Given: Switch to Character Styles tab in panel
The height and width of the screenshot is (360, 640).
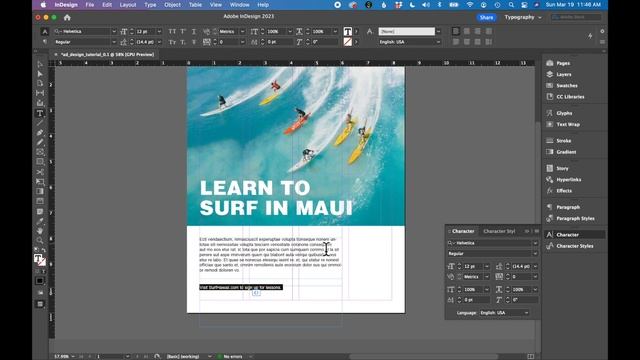Looking at the screenshot, I should 499,231.
